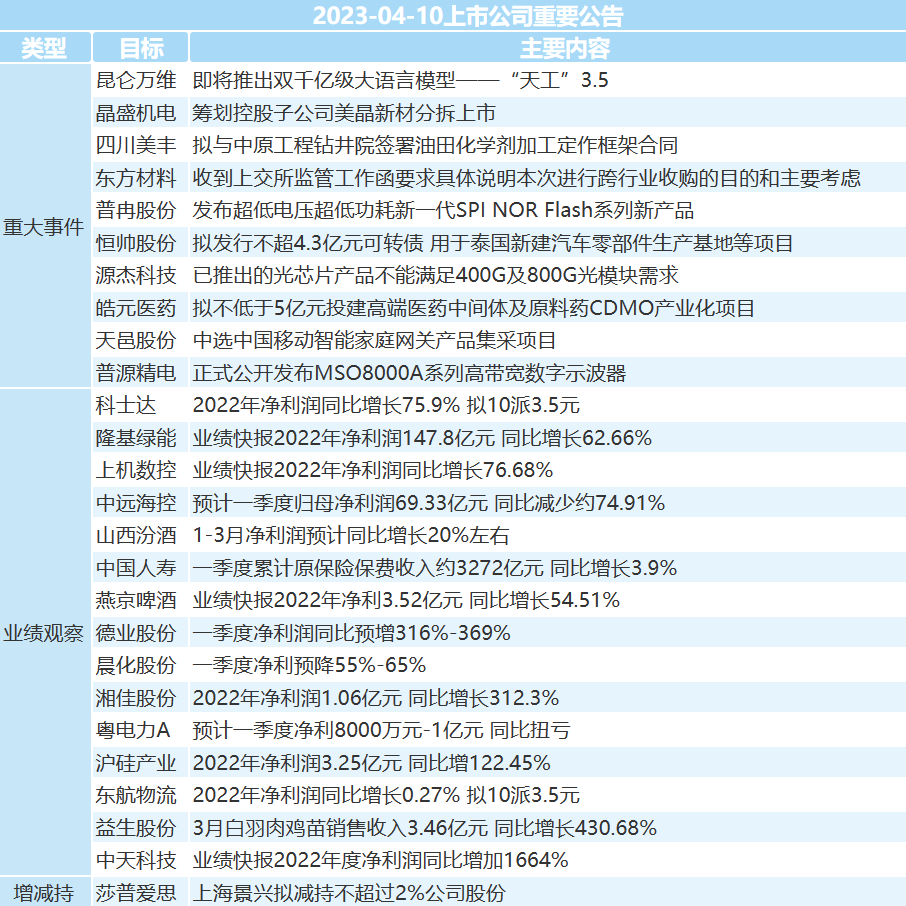Click the text about 净利润同比增加1664%
906x906 pixels.
pyautogui.click(x=380, y=860)
